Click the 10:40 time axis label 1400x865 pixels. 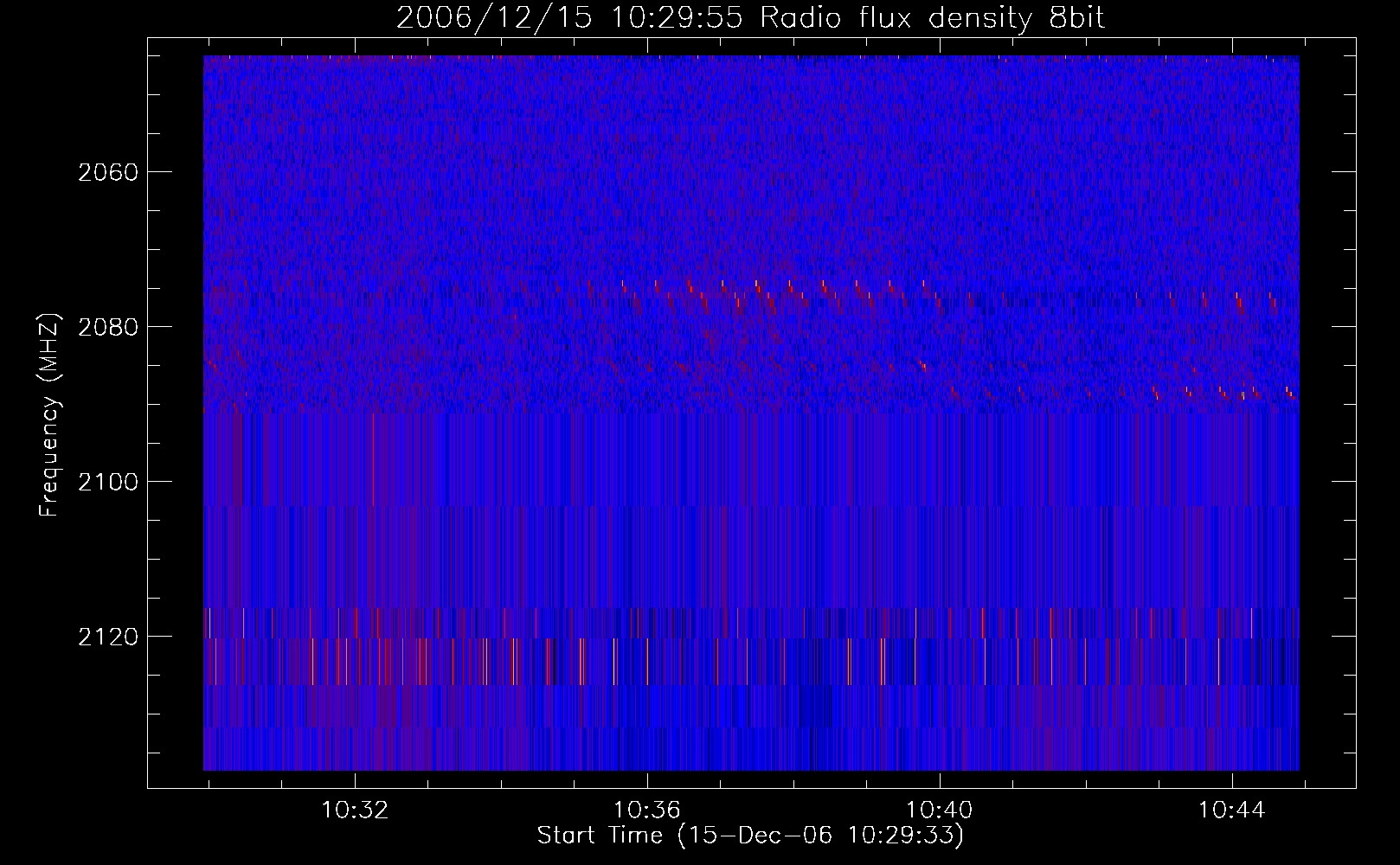939,811
